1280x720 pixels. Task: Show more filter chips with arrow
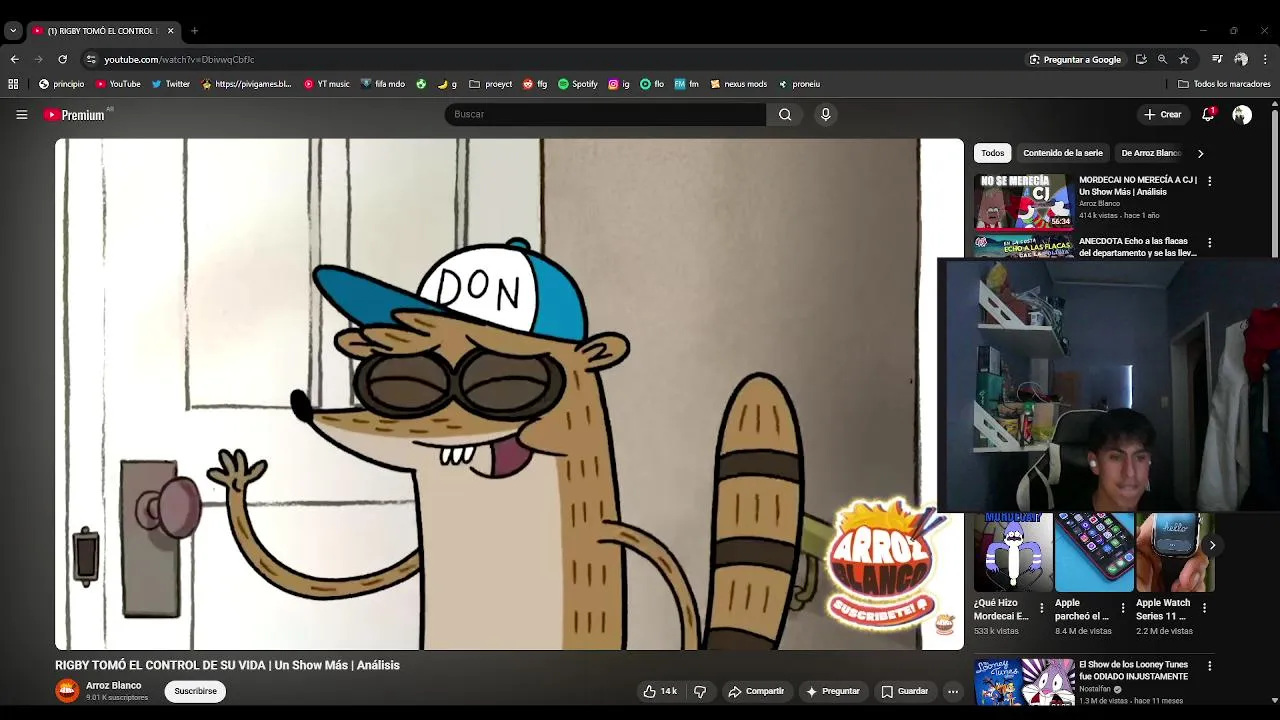tap(1200, 153)
